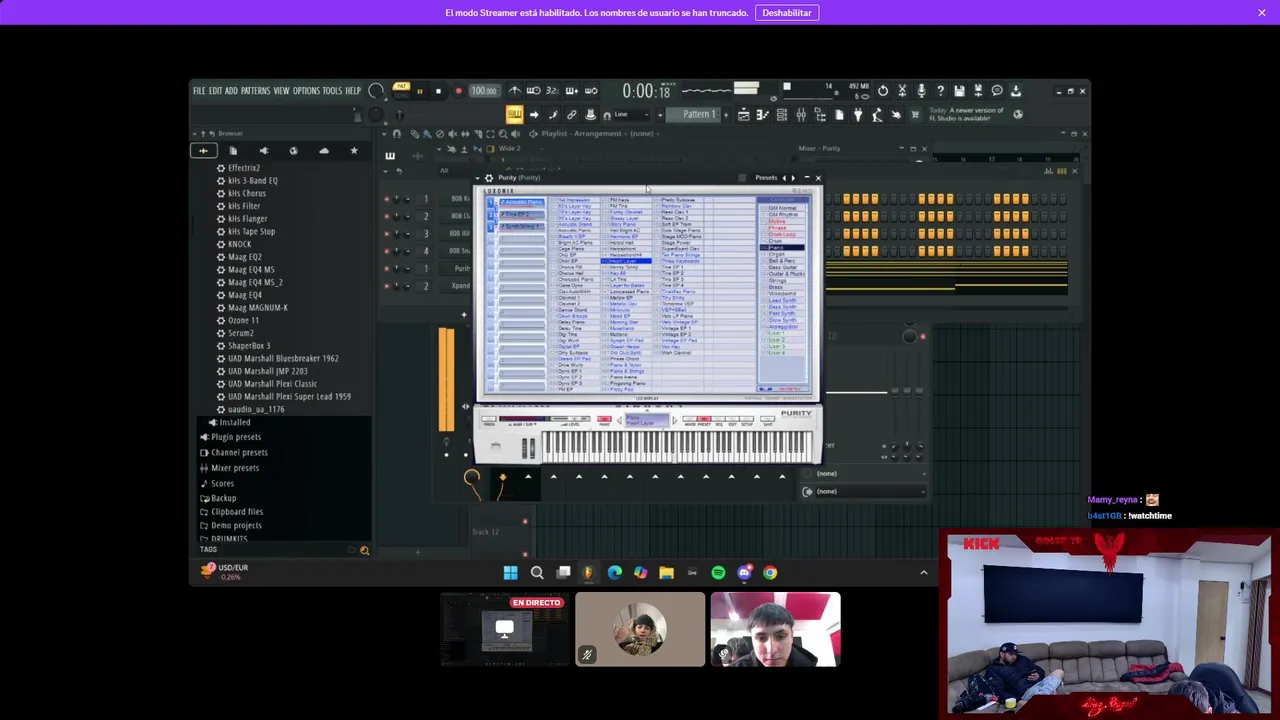Select the Browser cloud tab icon
The image size is (1280, 720).
pos(323,151)
